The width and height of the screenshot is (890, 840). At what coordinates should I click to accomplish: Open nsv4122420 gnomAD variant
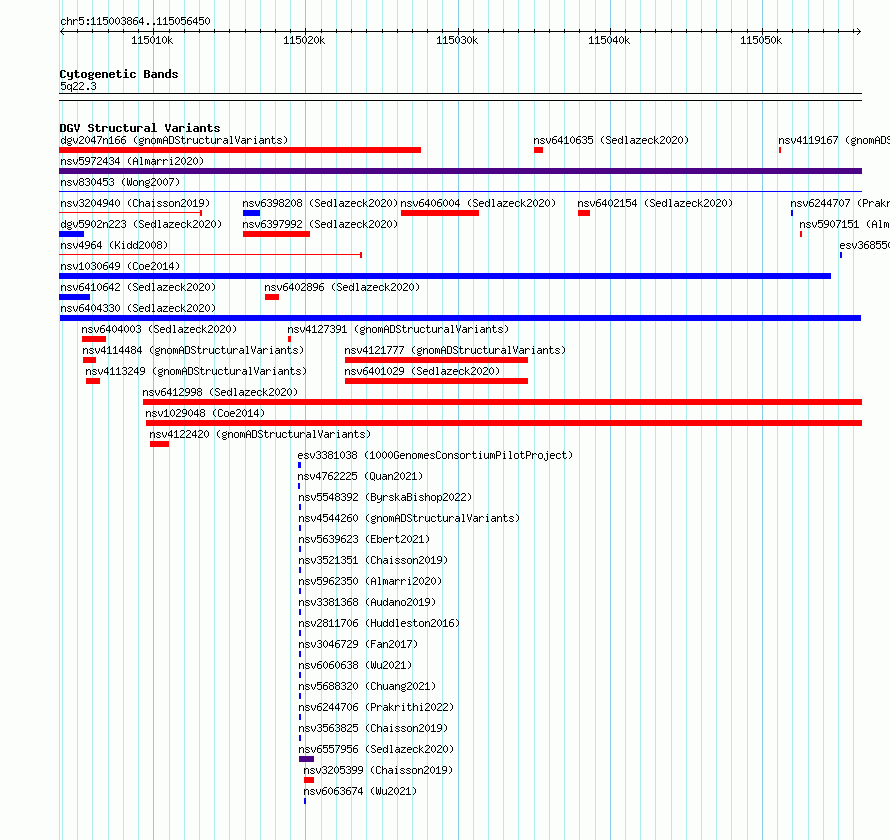tap(260, 434)
